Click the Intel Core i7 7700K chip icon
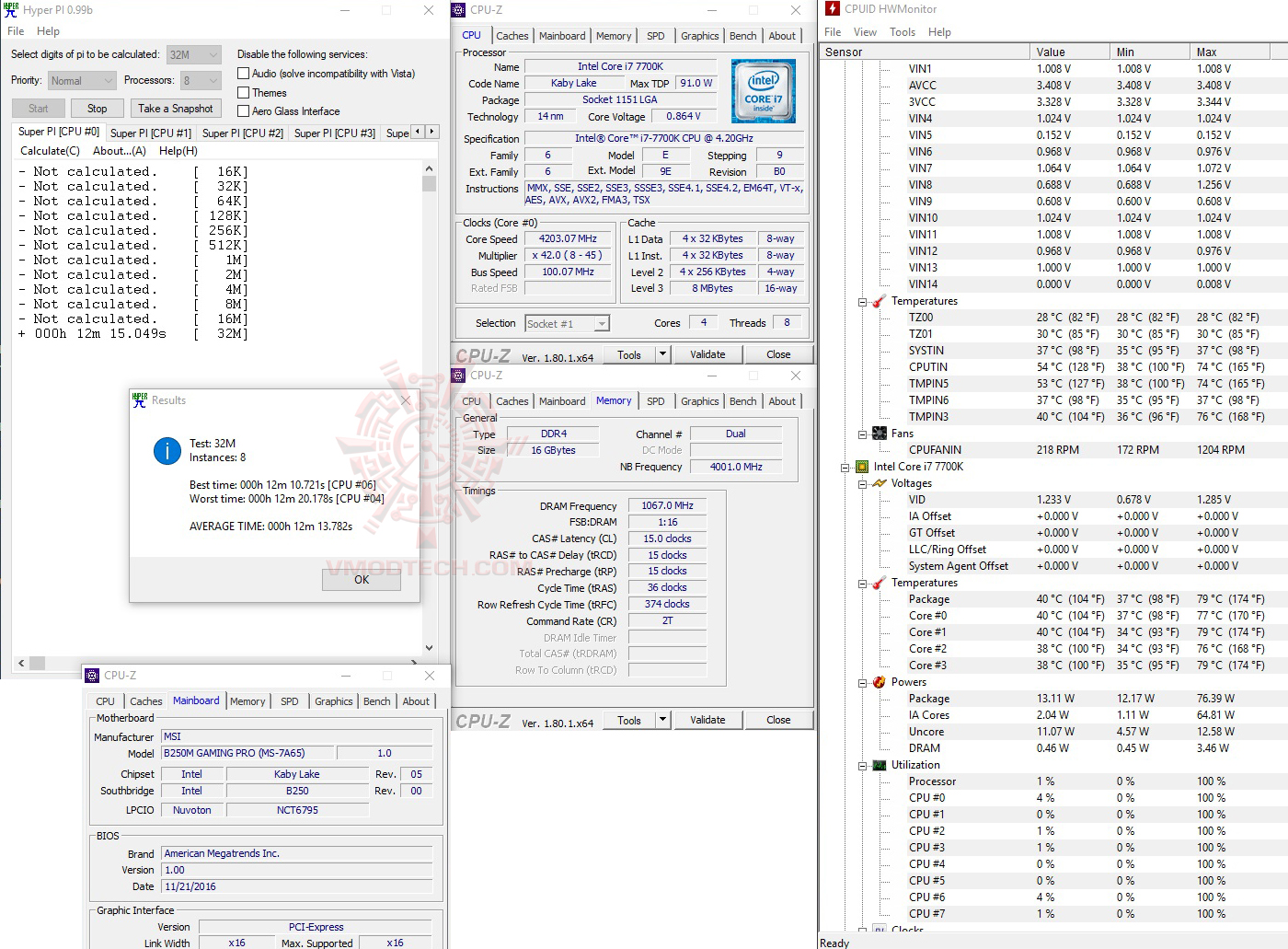 tap(861, 467)
